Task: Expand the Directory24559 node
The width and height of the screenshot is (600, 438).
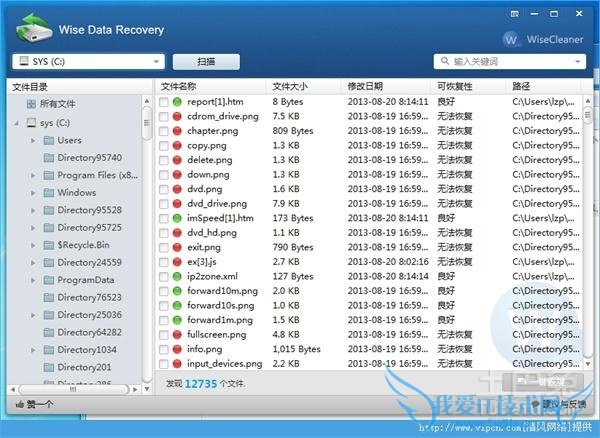Action: tap(33, 263)
